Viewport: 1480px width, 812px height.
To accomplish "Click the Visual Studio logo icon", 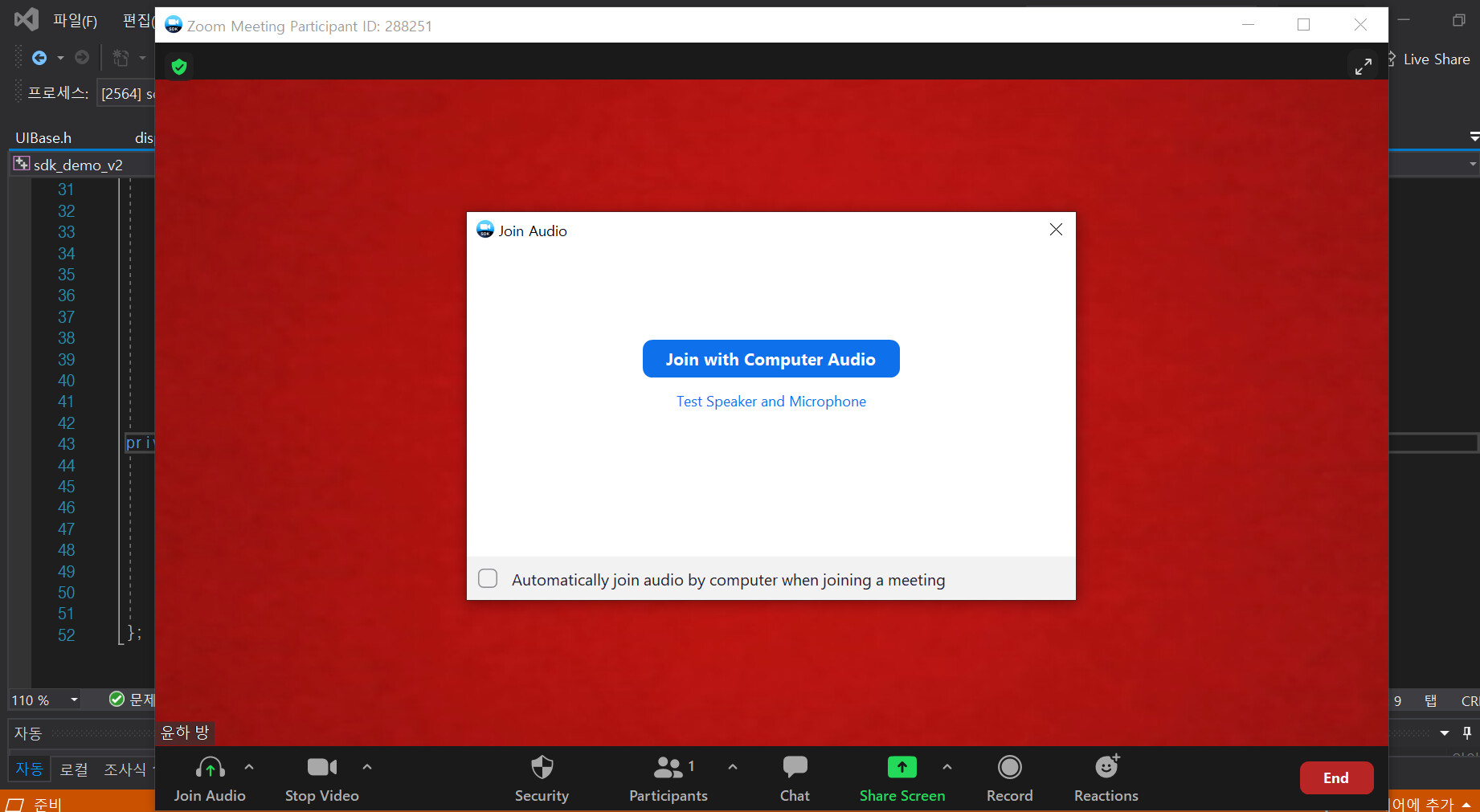I will pyautogui.click(x=27, y=19).
